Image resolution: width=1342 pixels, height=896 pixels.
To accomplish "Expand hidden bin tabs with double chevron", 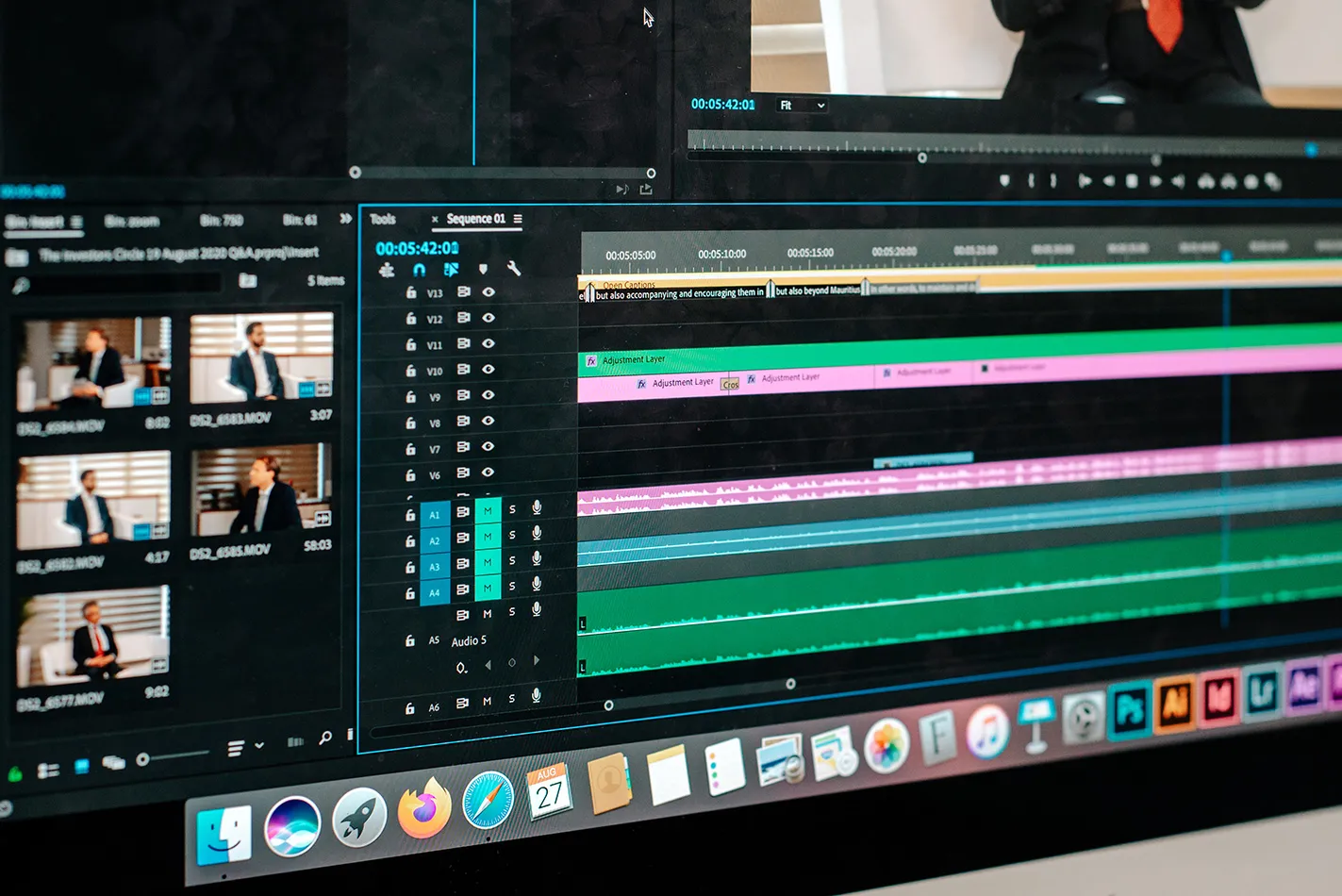I will click(345, 219).
